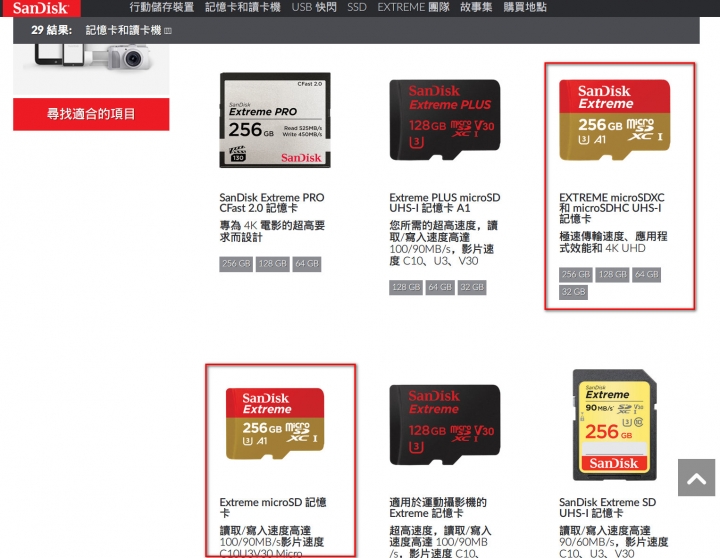Open 記憶卡和讀卡機 menu
Image resolution: width=720 pixels, height=558 pixels.
(x=242, y=7)
